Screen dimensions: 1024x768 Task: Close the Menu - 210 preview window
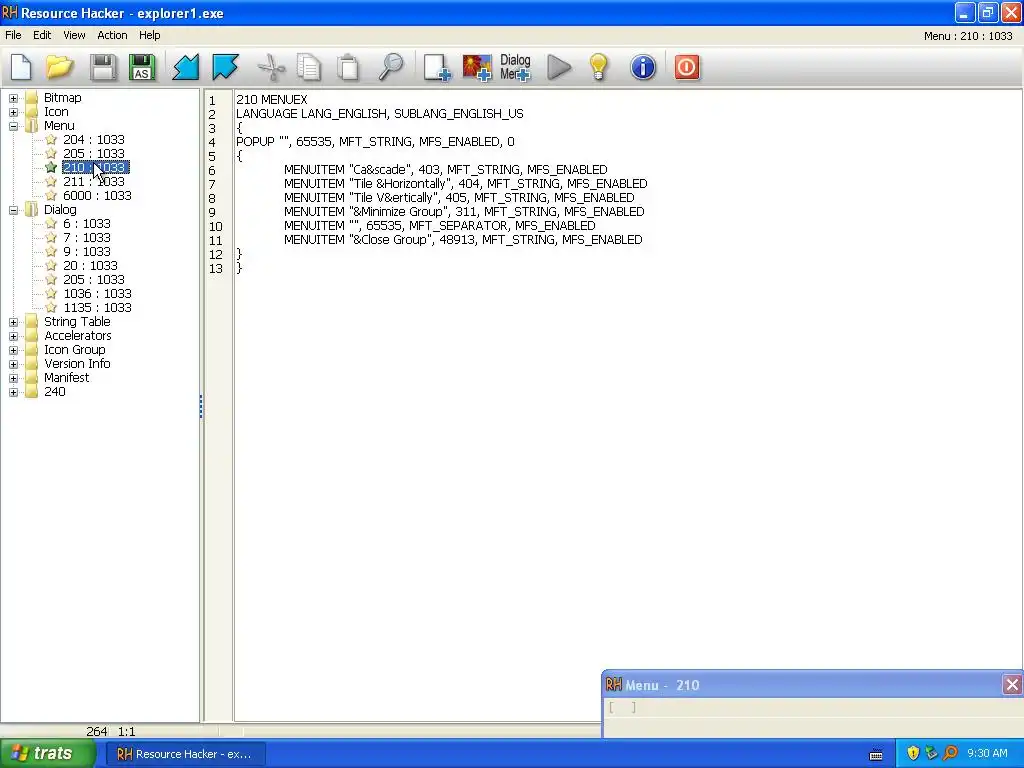click(x=1012, y=684)
